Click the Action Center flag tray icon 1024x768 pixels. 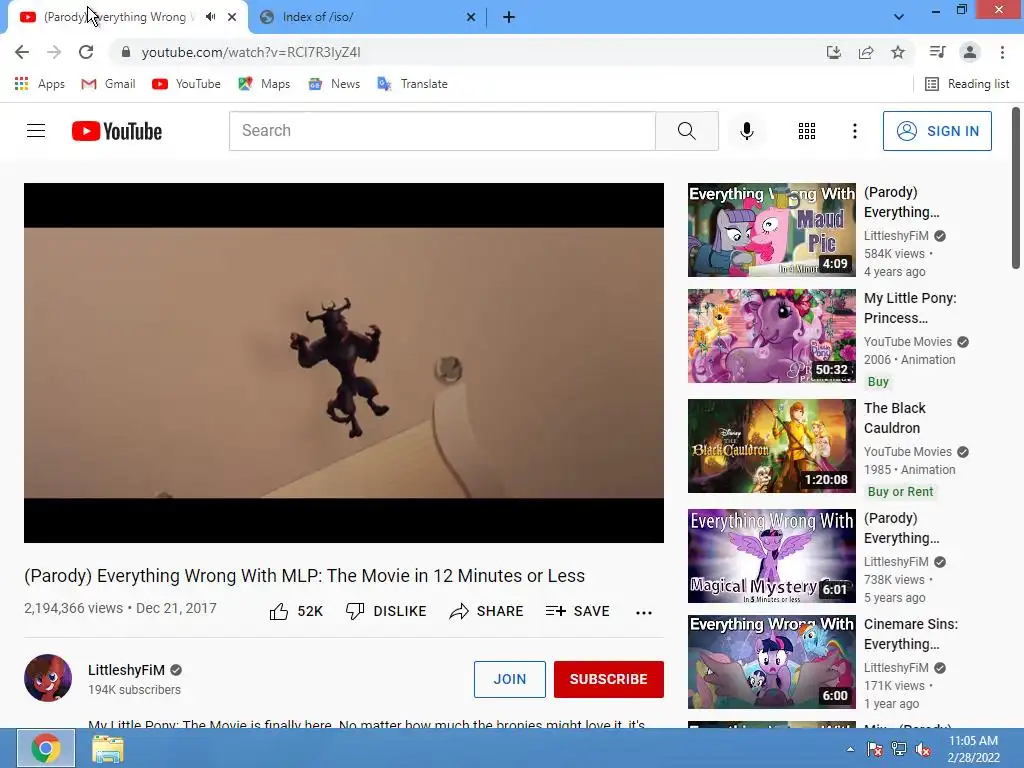pyautogui.click(x=874, y=749)
